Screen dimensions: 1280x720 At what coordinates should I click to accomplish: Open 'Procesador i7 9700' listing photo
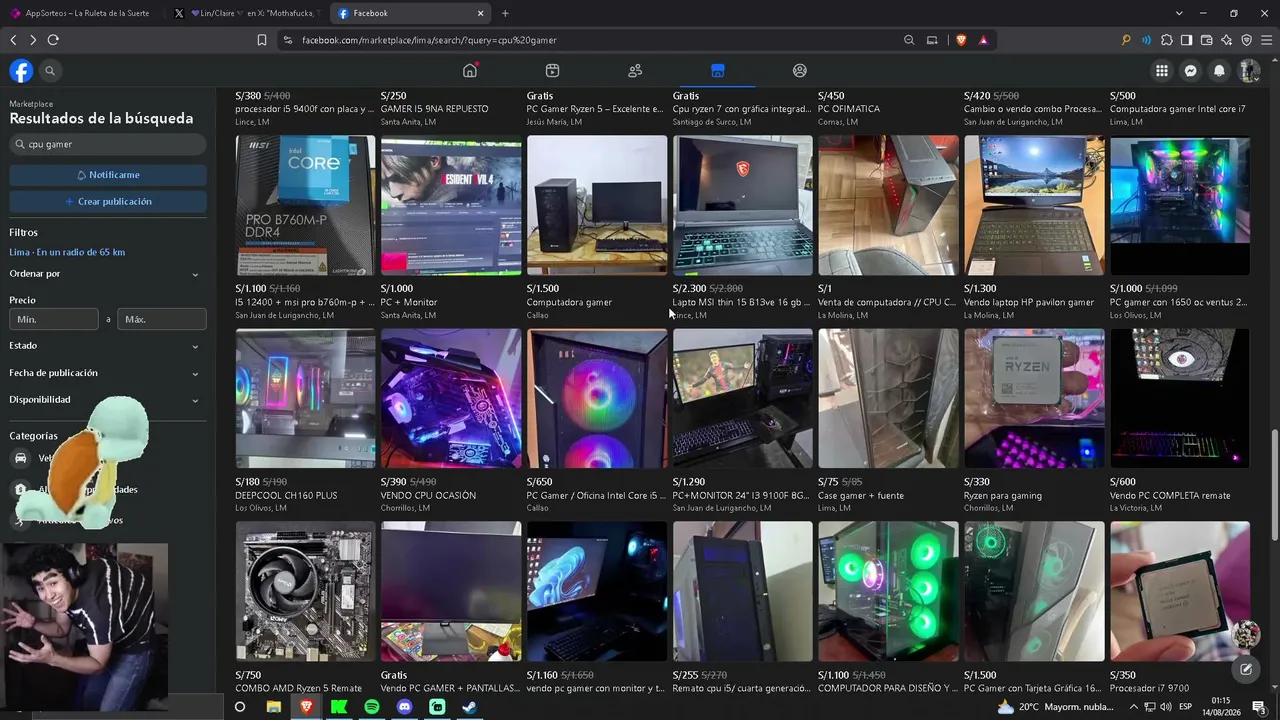[1180, 591]
